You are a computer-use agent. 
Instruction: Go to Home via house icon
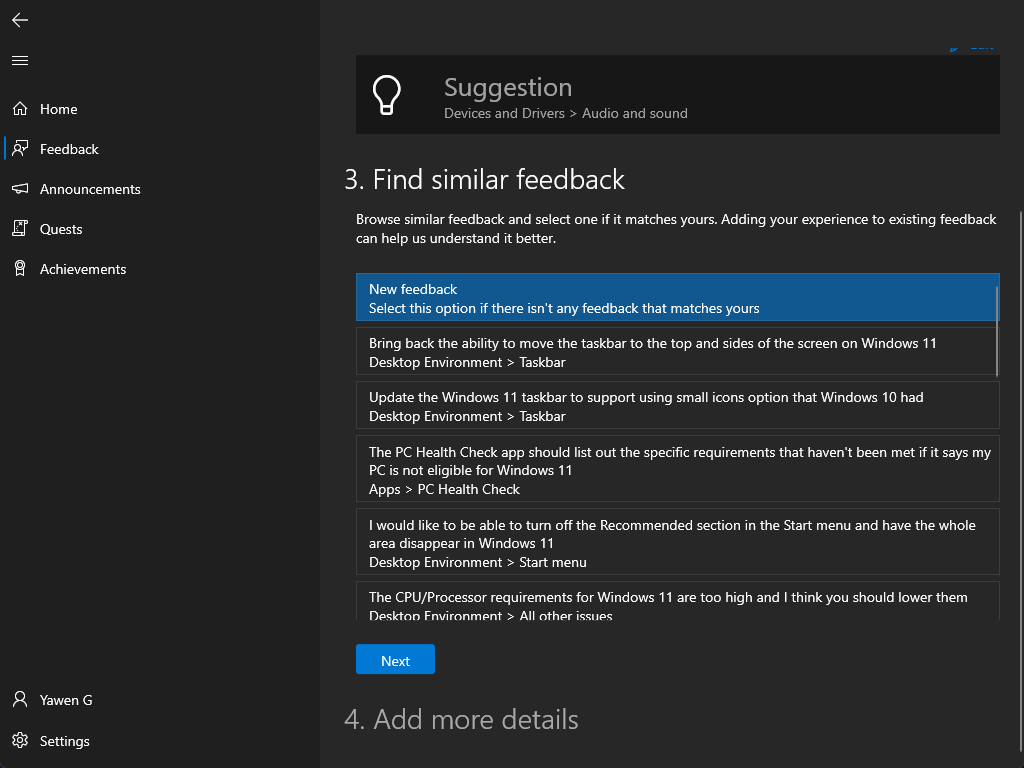click(x=20, y=109)
